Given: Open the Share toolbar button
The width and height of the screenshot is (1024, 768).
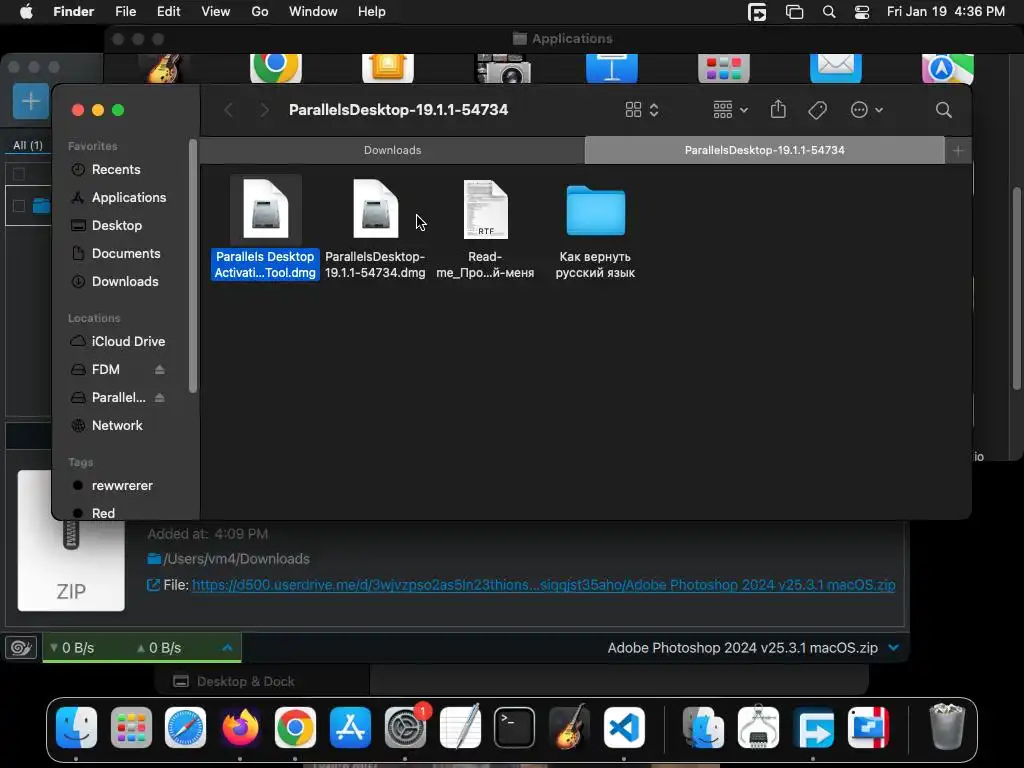Looking at the screenshot, I should pos(778,109).
